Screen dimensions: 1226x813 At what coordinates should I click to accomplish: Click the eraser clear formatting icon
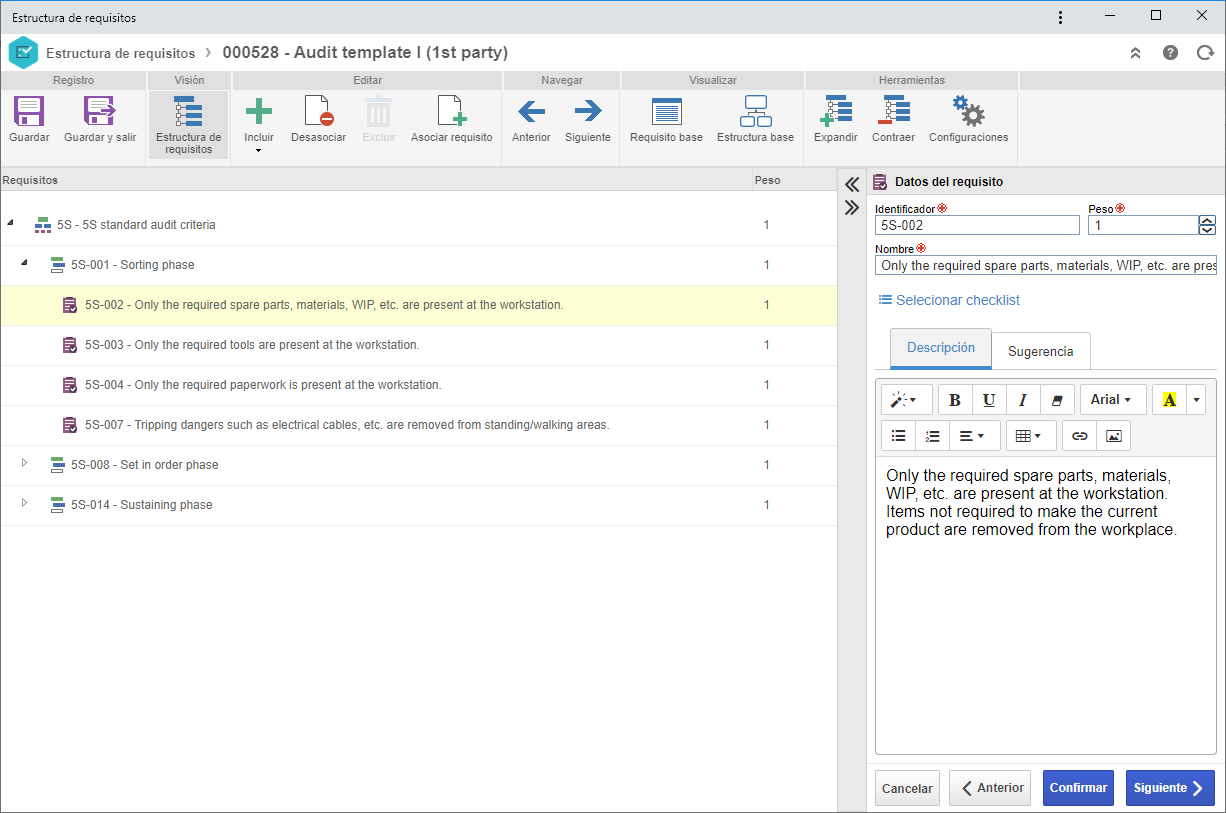pos(1057,399)
